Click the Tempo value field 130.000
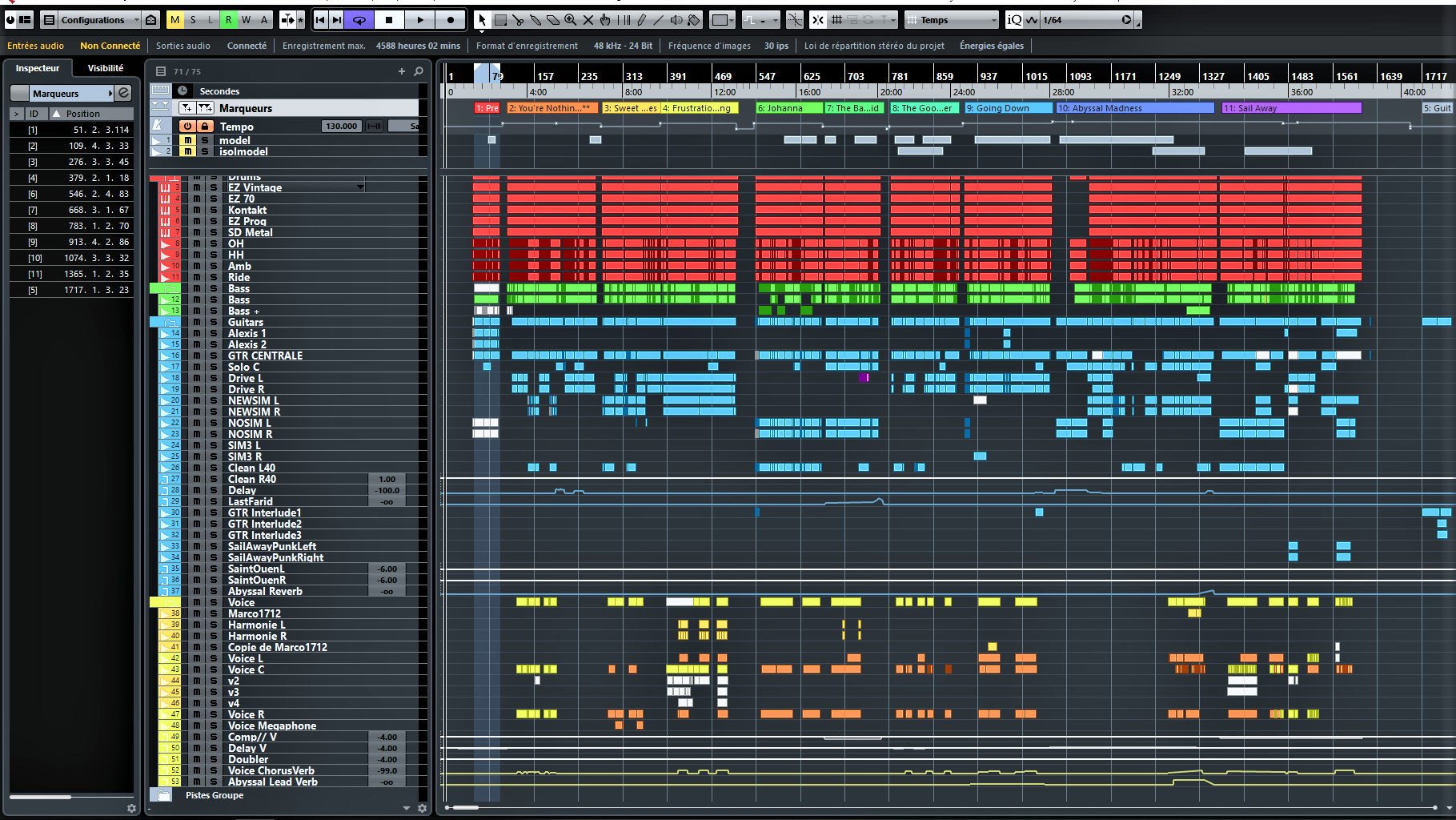Image resolution: width=1456 pixels, height=820 pixels. tap(342, 127)
